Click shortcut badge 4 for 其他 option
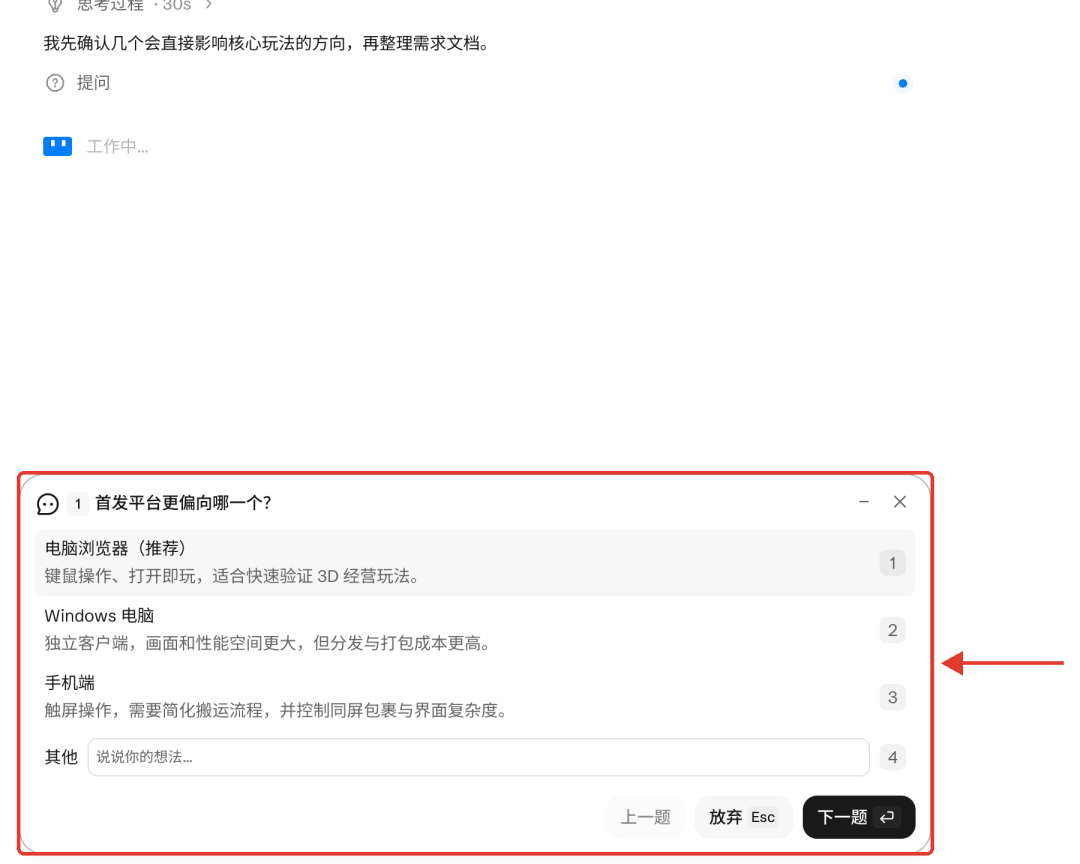This screenshot has width=1080, height=864. point(893,757)
